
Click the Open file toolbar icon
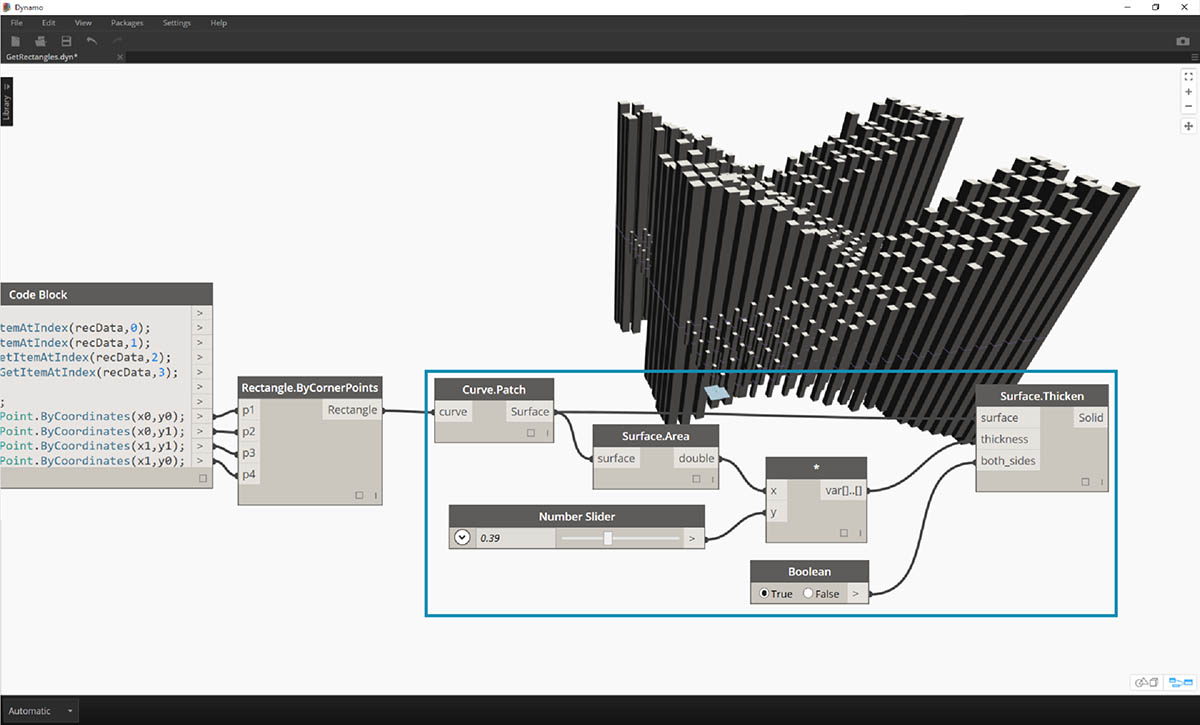click(x=41, y=41)
